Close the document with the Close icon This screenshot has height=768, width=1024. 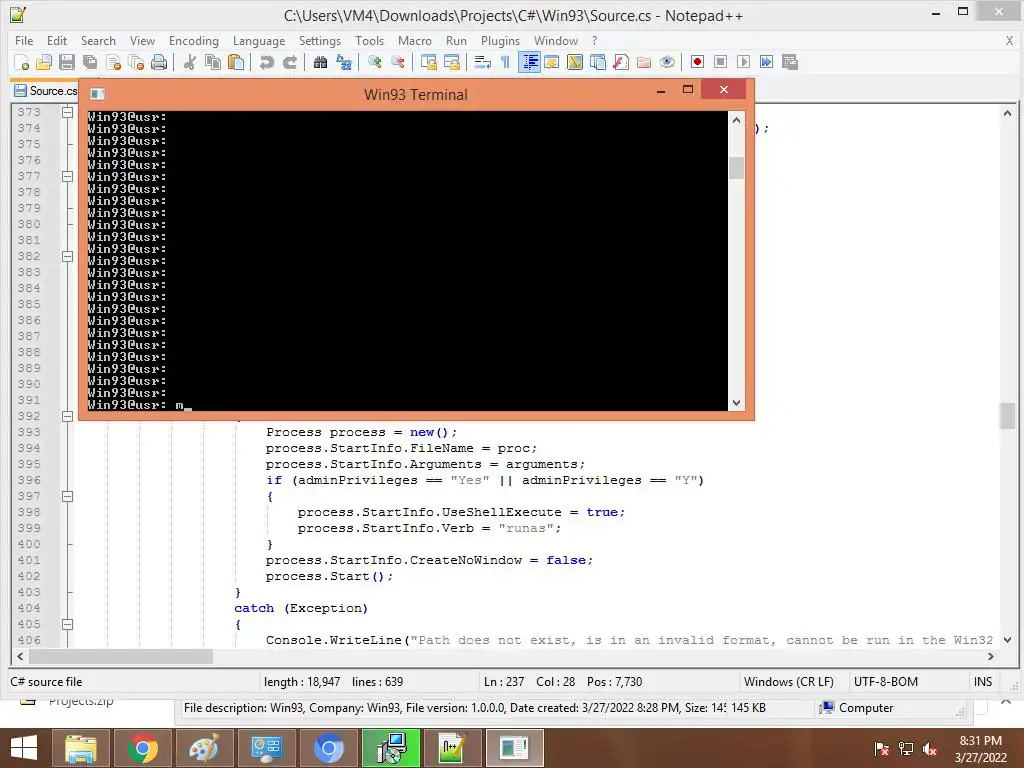(x=113, y=62)
